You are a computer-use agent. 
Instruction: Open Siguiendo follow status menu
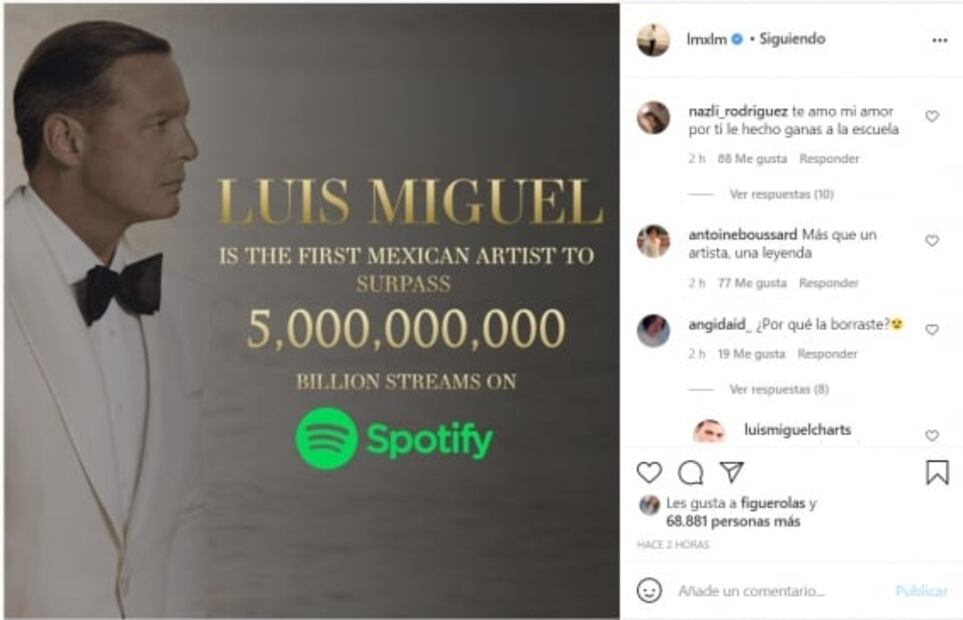tap(792, 39)
